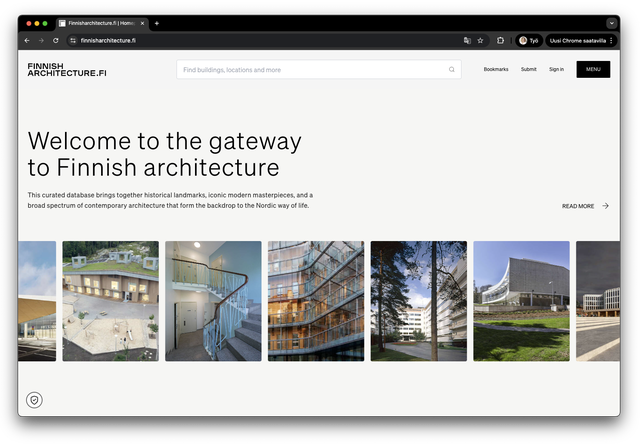The height and width of the screenshot is (446, 640).
Task: Open the Työ profile menu
Action: point(529,41)
